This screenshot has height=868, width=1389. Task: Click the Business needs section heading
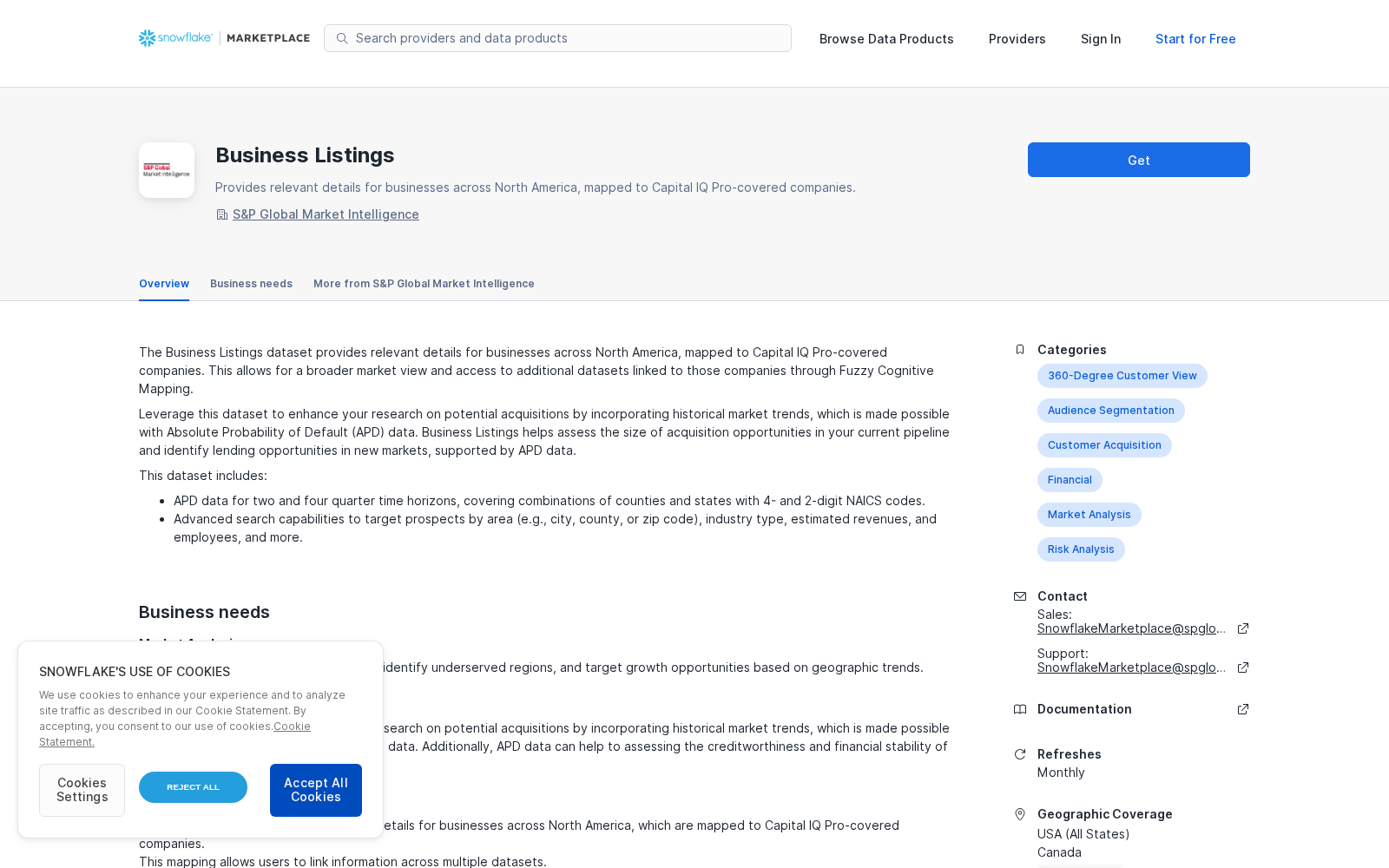pos(204,612)
